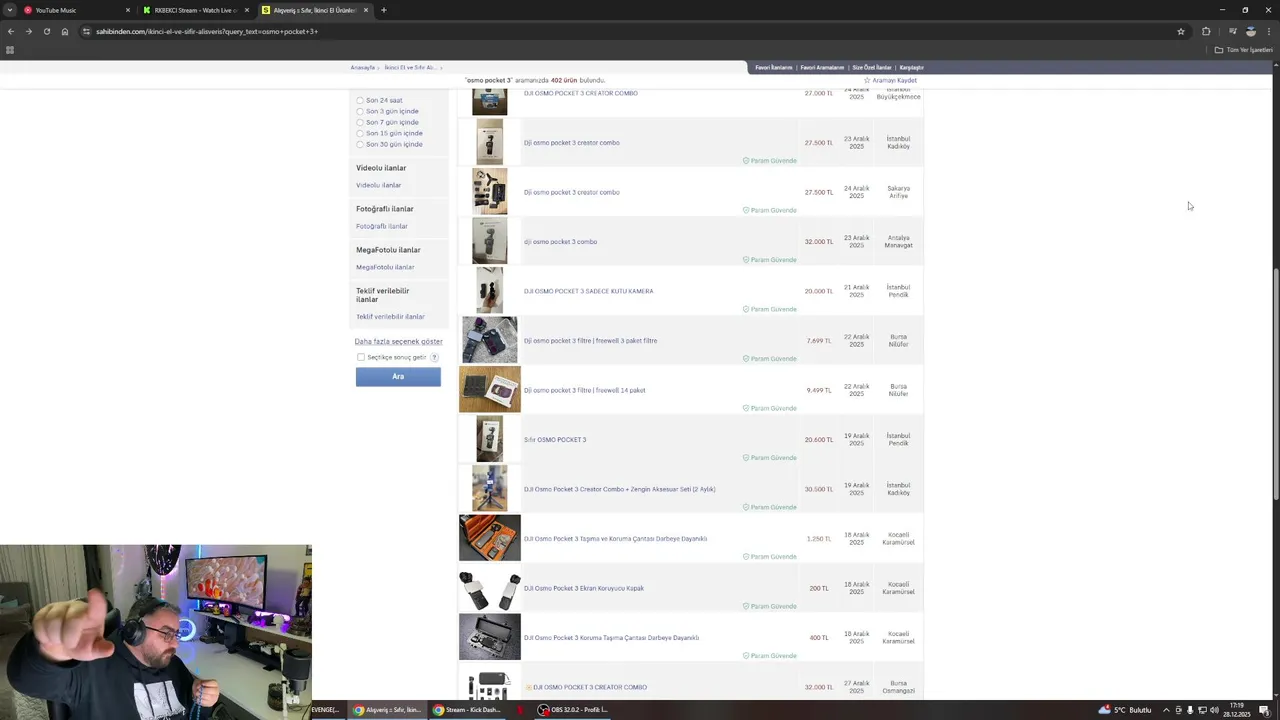Image resolution: width=1280 pixels, height=720 pixels.
Task: Bookmark this page with the star icon
Action: point(1181,31)
